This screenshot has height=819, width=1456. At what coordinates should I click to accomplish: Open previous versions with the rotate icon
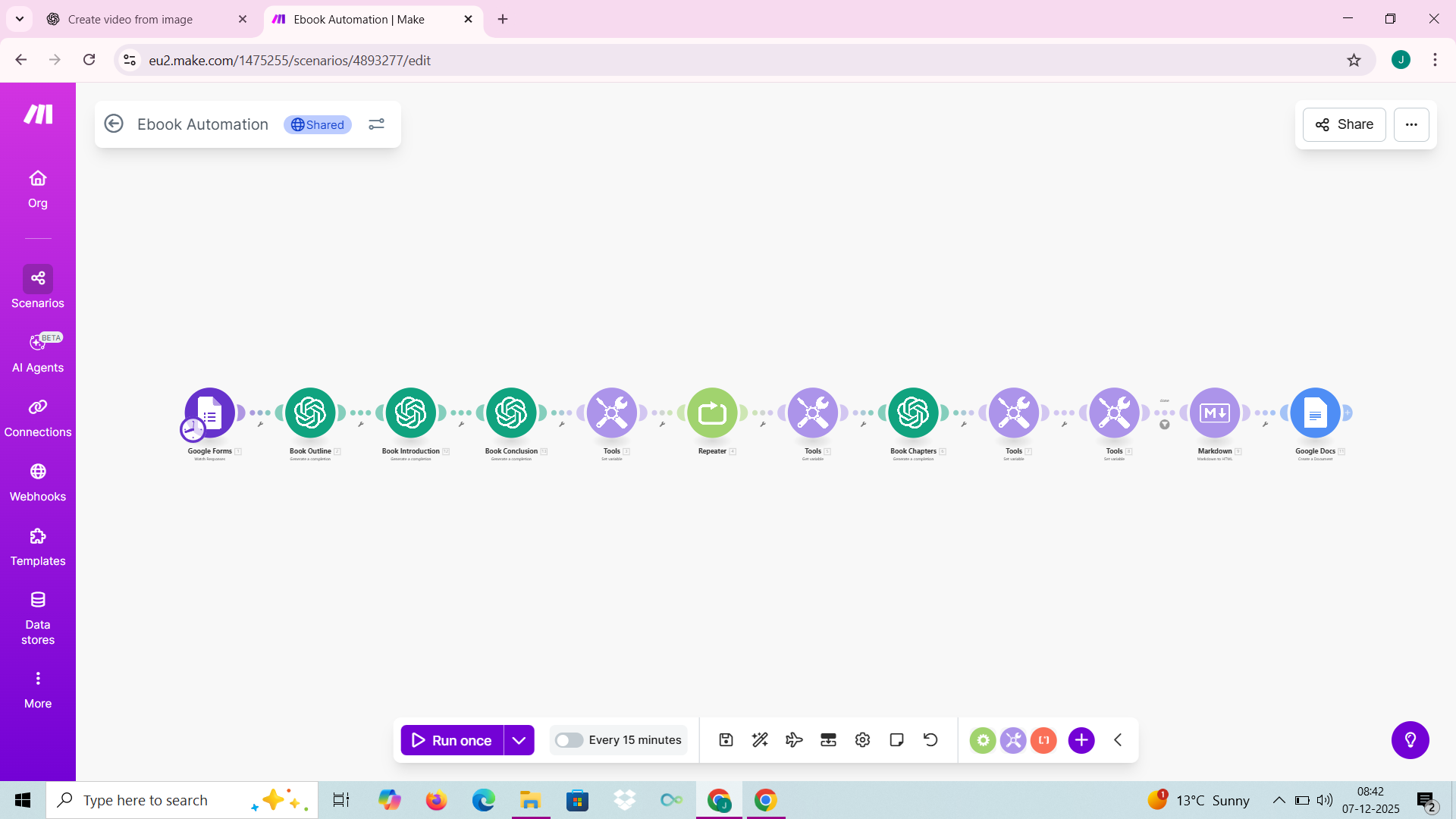coord(930,739)
